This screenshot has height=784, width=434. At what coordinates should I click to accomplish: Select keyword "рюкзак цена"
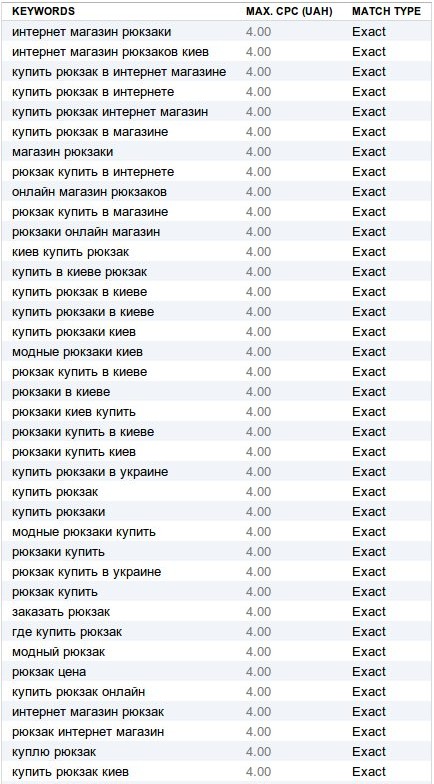49,672
